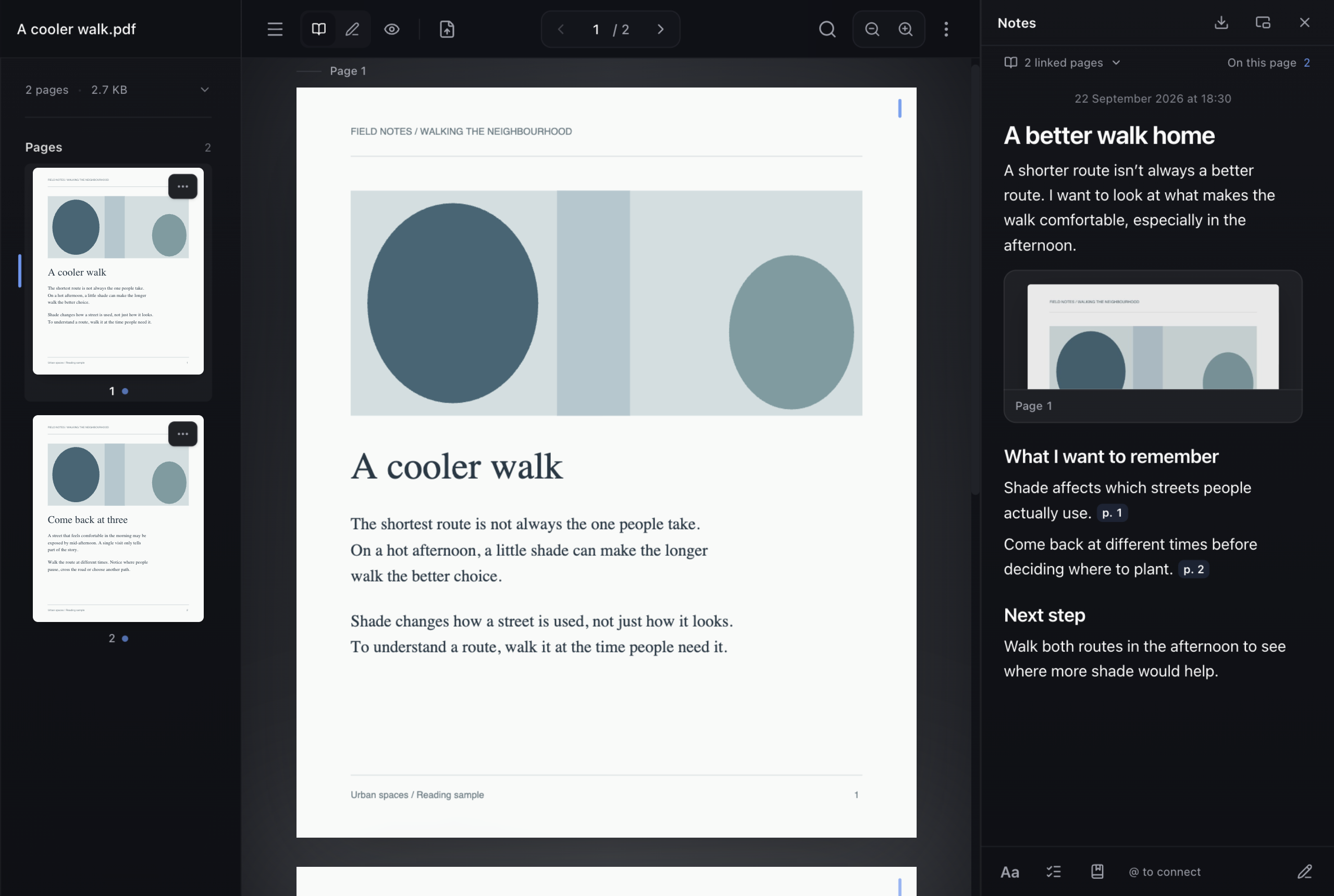
Task: Click the page 1 blue annotation marker
Action: 899,108
